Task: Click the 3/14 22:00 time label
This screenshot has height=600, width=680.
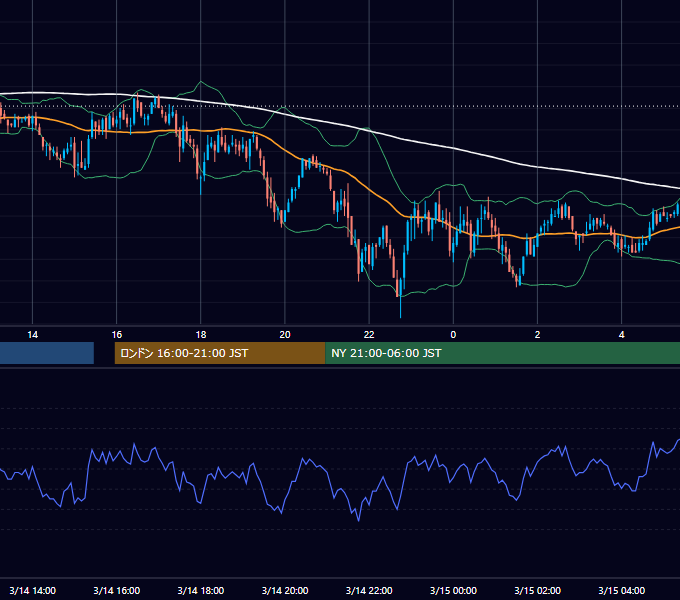Action: [369, 590]
